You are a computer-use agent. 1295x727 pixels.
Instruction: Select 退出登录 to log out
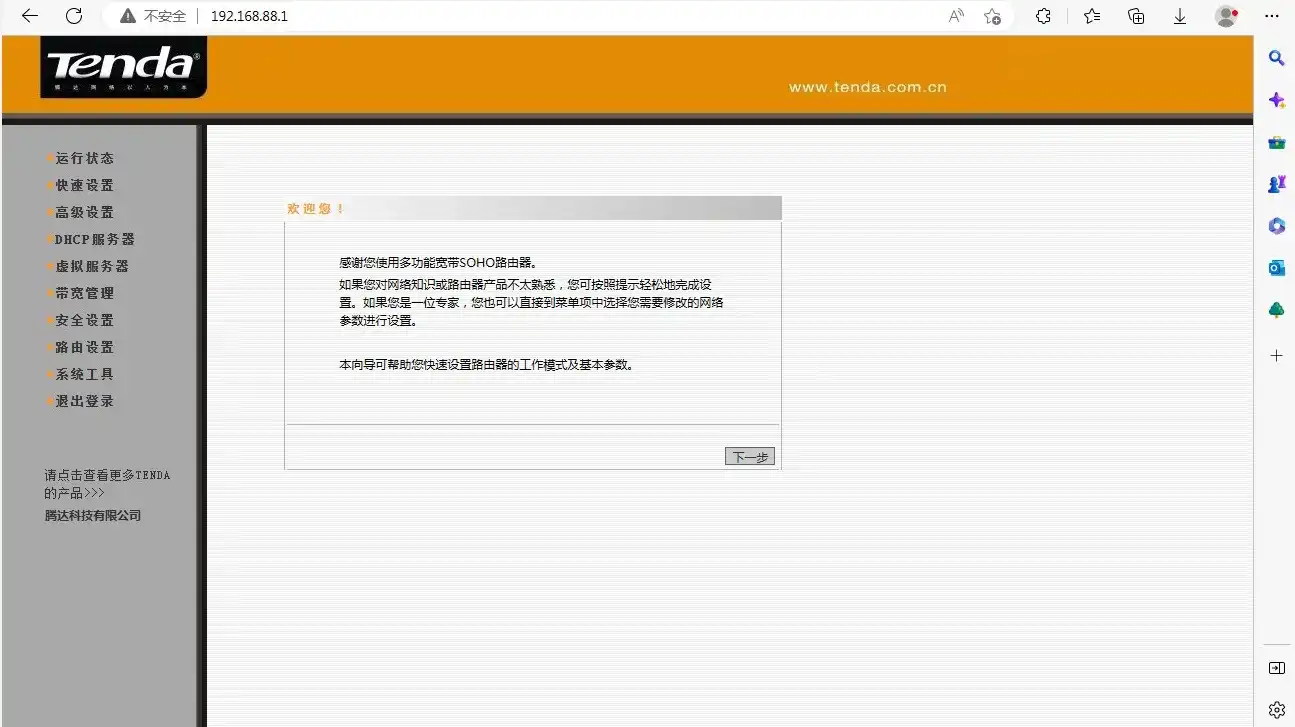[x=84, y=401]
